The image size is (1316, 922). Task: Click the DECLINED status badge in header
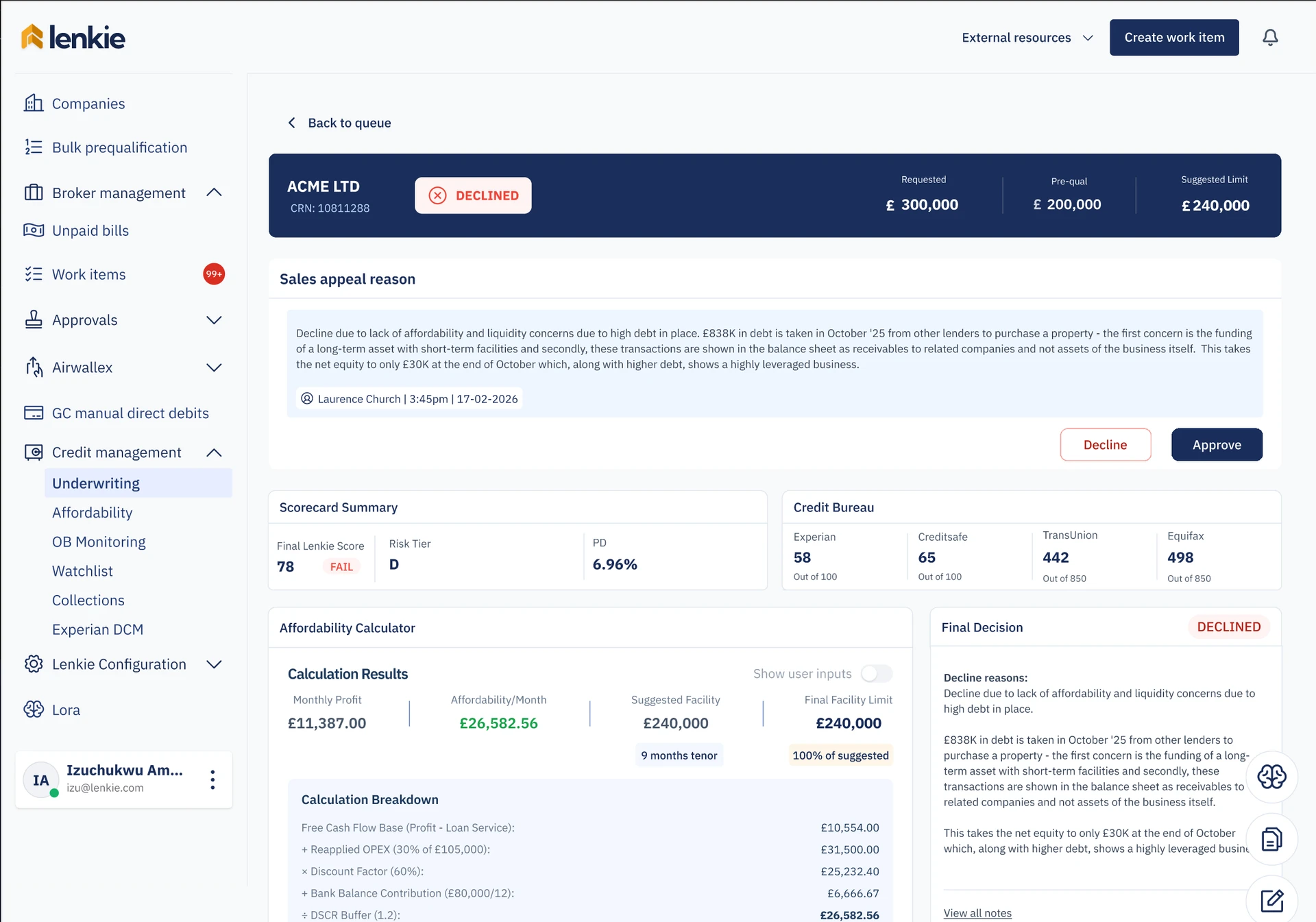pyautogui.click(x=473, y=195)
